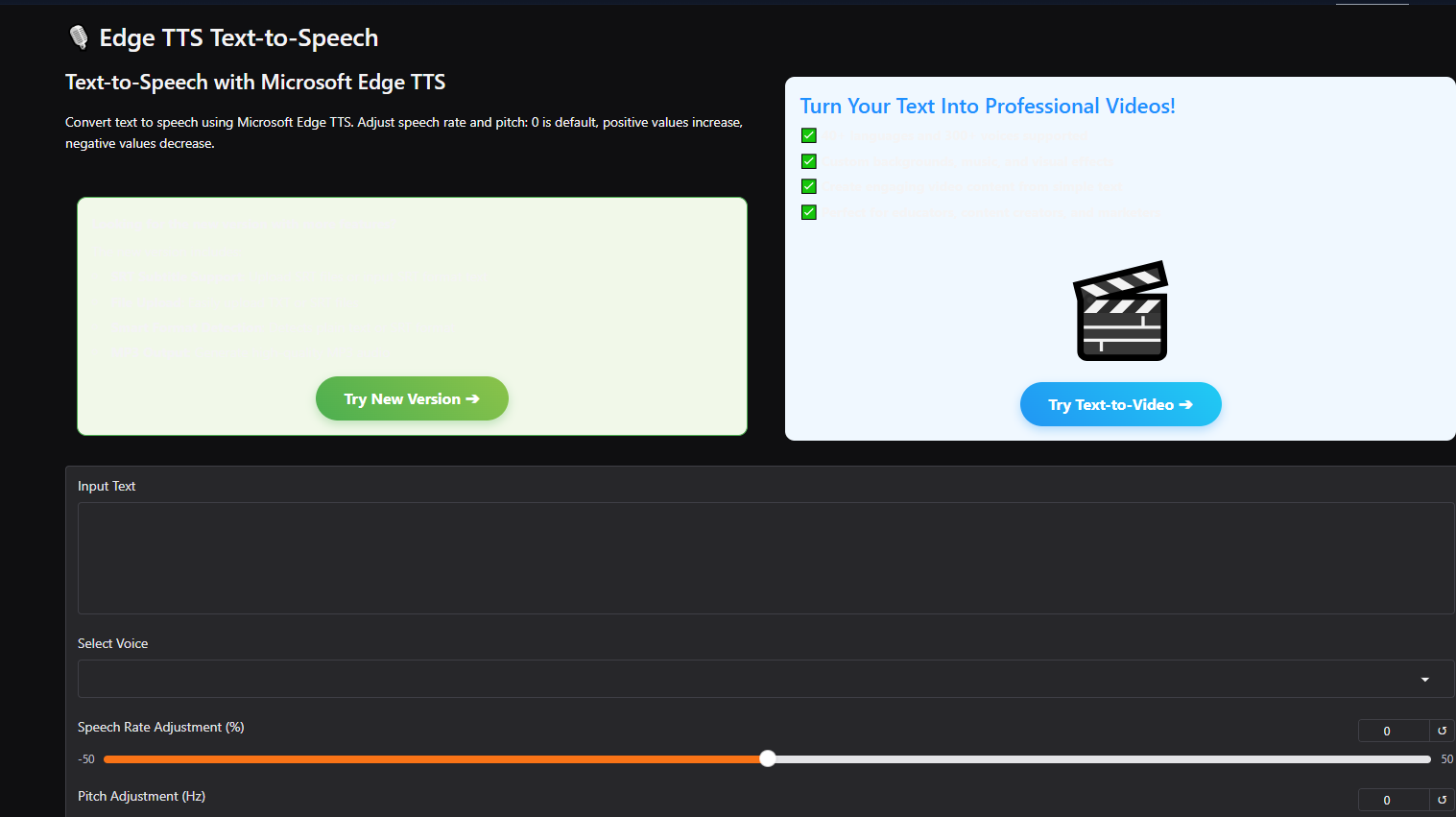Reset the Speech Rate Adjustment value
This screenshot has width=1456, height=817.
[1442, 731]
